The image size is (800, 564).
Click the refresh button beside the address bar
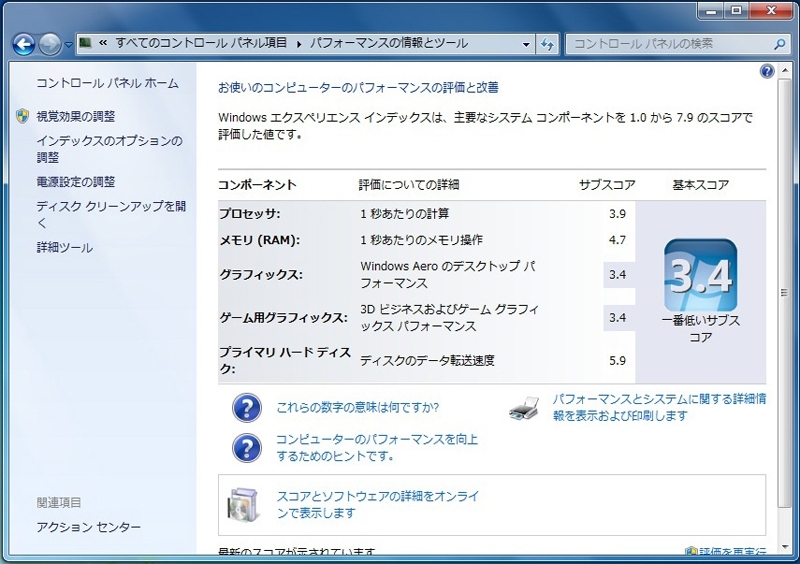click(548, 44)
